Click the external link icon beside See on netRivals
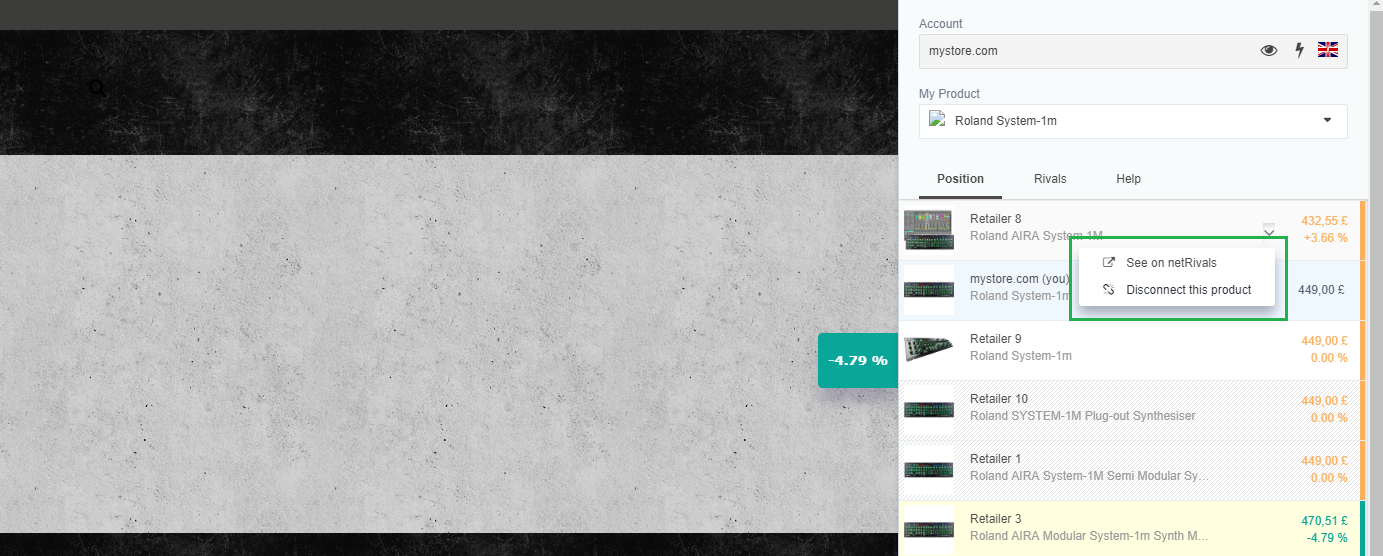Image resolution: width=1383 pixels, height=556 pixels. 1108,263
